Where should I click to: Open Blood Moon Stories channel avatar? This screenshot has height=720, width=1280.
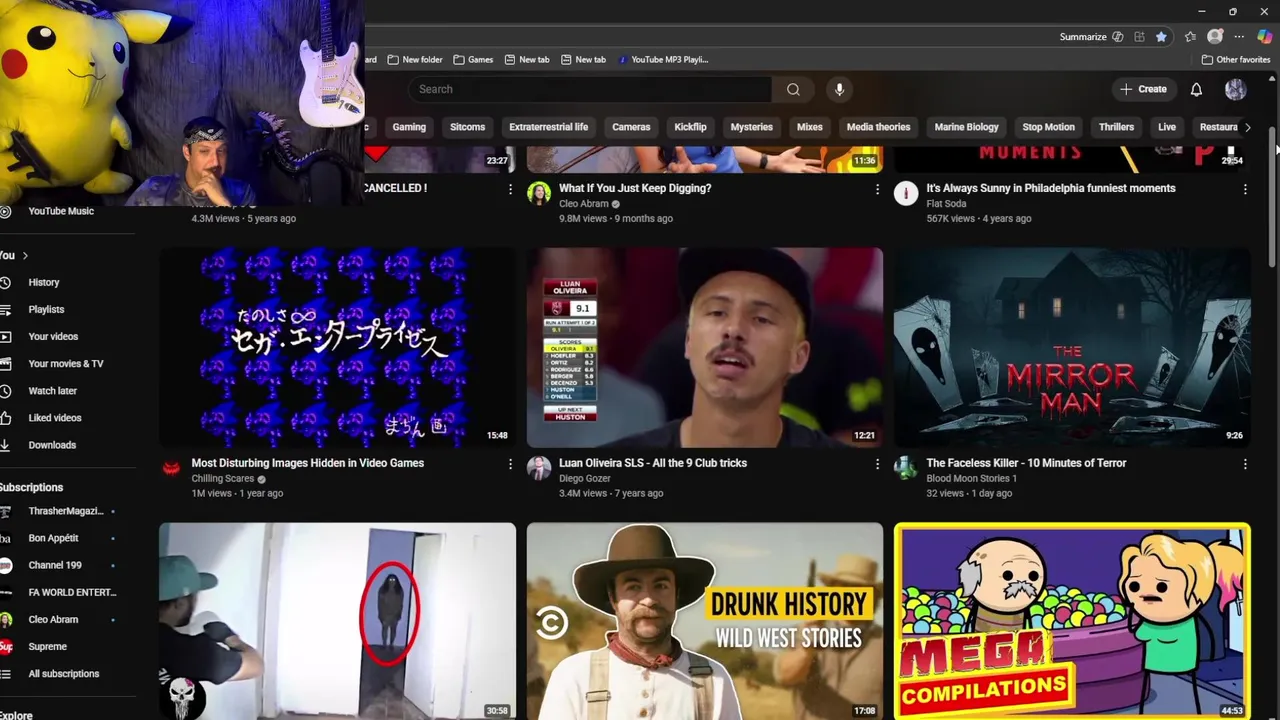[906, 468]
